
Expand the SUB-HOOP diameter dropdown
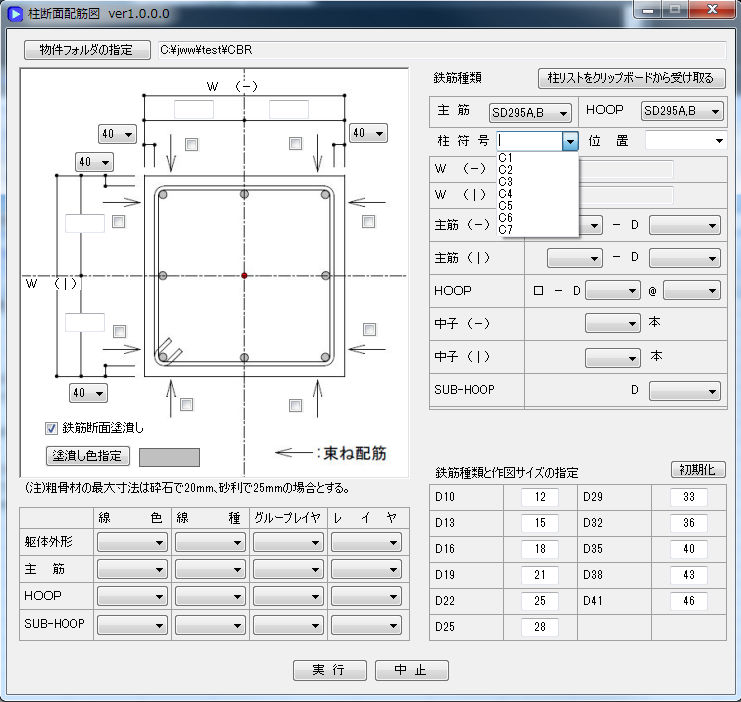pyautogui.click(x=684, y=391)
